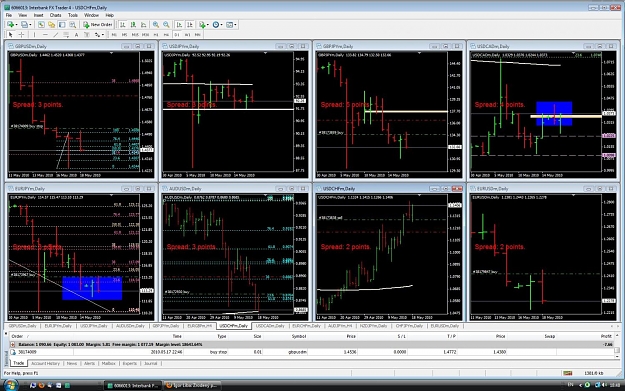
Task: Open the File menu
Action: click(x=9, y=15)
